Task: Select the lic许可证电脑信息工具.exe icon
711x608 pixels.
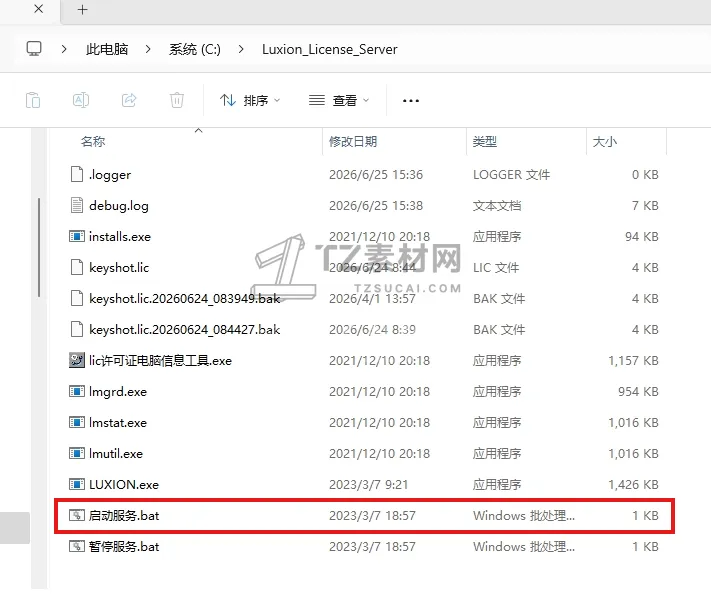Action: [77, 360]
